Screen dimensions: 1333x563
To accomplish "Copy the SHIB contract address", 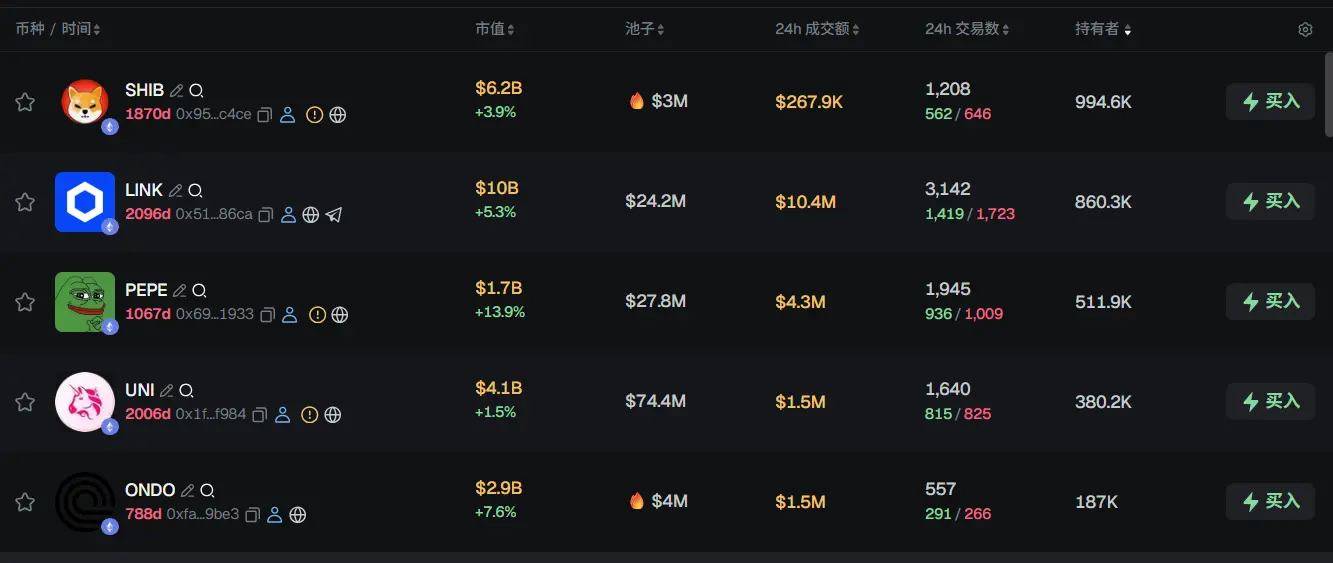I will [265, 115].
